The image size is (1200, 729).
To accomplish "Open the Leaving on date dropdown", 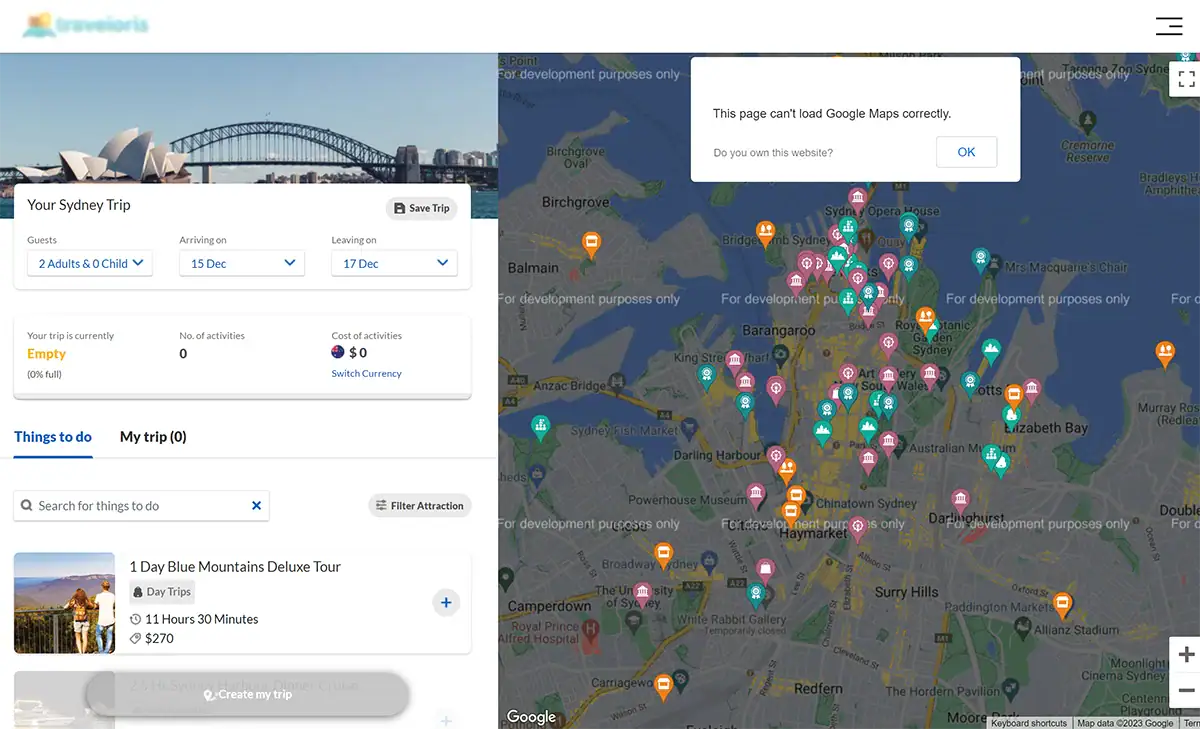I will click(x=394, y=264).
